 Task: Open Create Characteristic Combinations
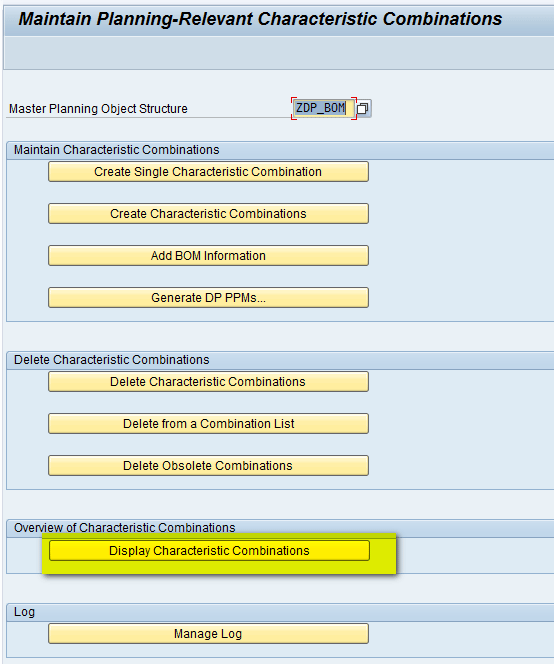pos(208,213)
